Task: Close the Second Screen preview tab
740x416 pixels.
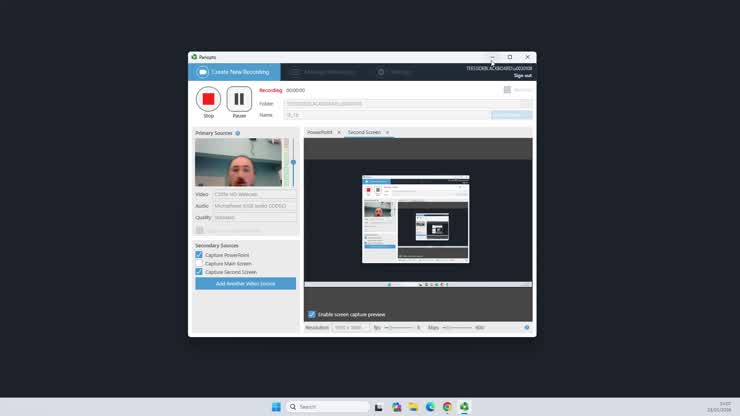Action: pos(387,132)
